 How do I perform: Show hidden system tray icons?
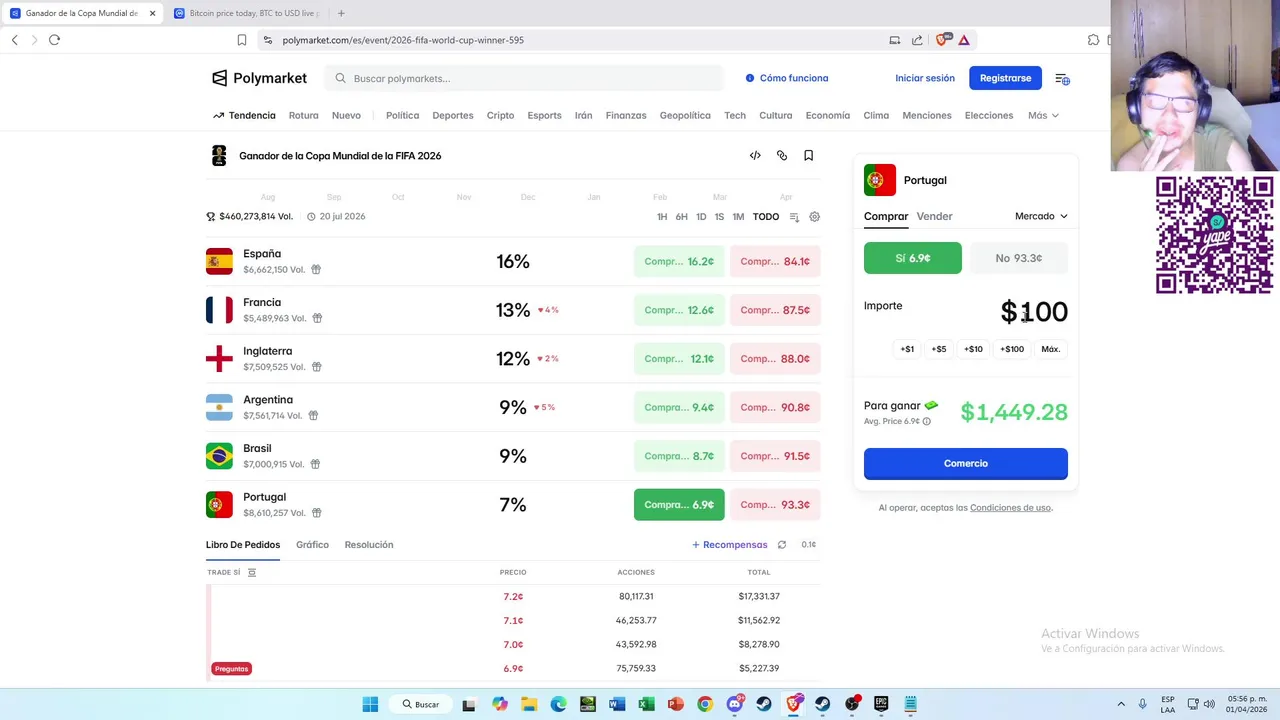click(x=1121, y=704)
